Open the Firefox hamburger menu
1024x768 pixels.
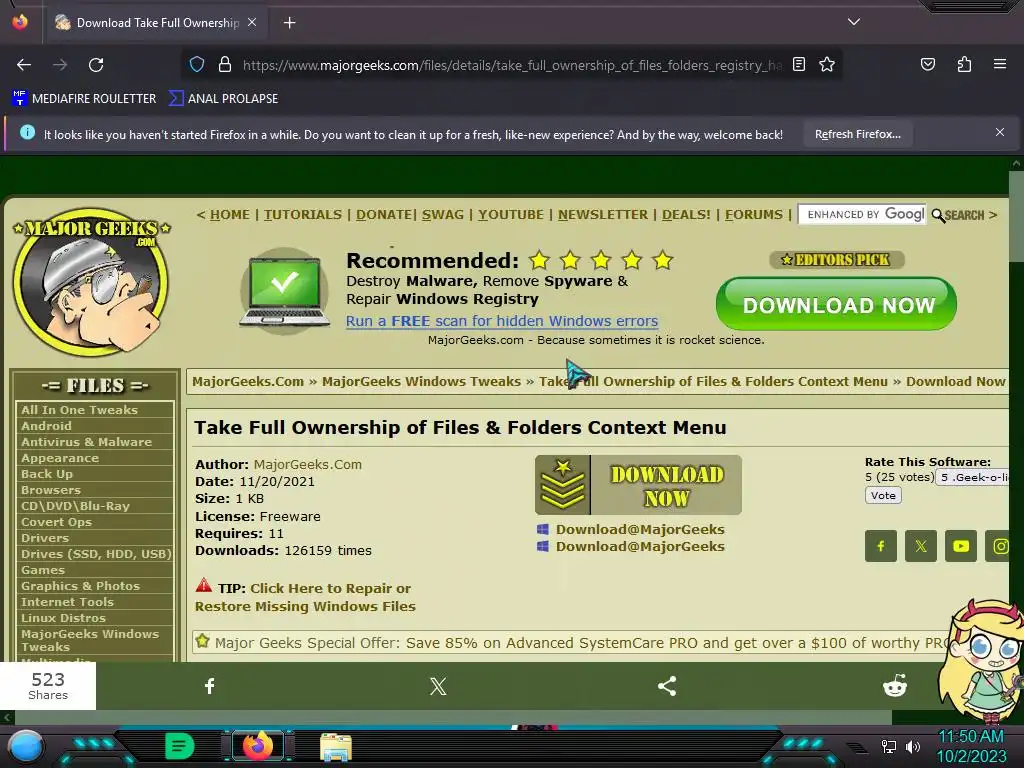click(999, 64)
